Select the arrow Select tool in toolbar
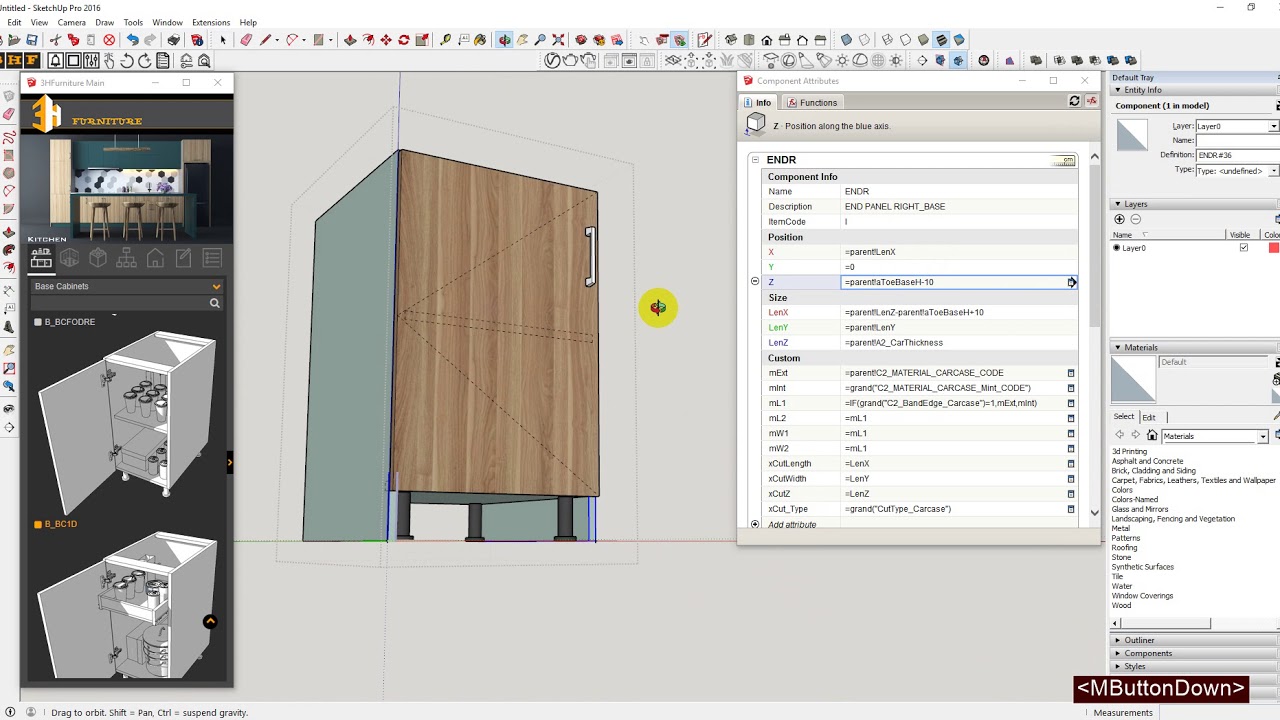 [x=222, y=40]
